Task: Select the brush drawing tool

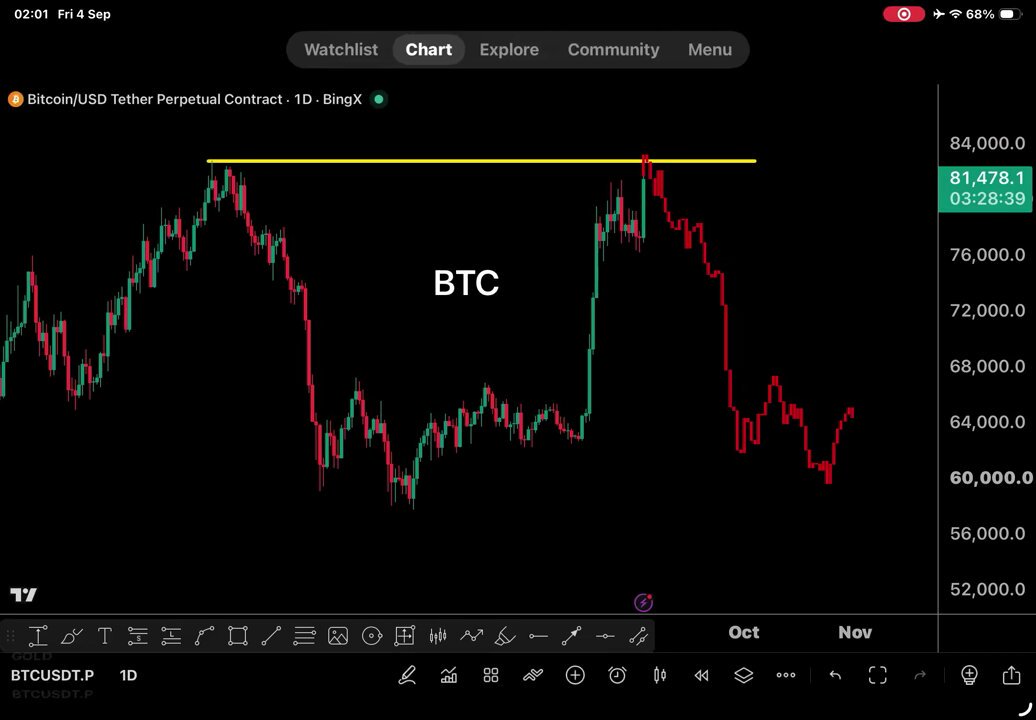Action: (71, 636)
